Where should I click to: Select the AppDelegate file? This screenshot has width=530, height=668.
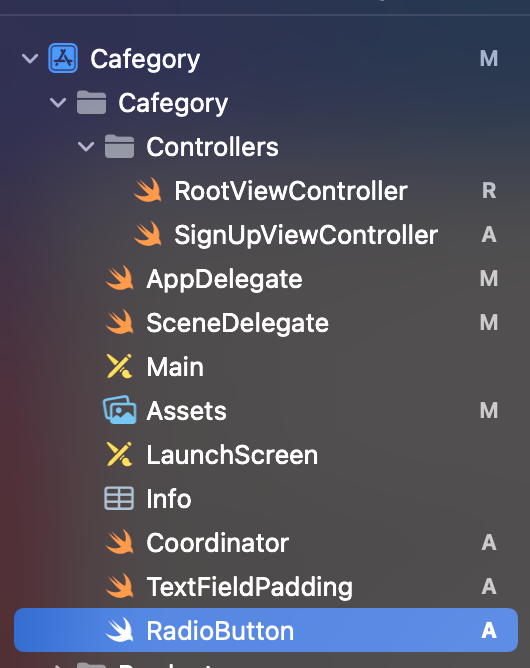pos(224,279)
